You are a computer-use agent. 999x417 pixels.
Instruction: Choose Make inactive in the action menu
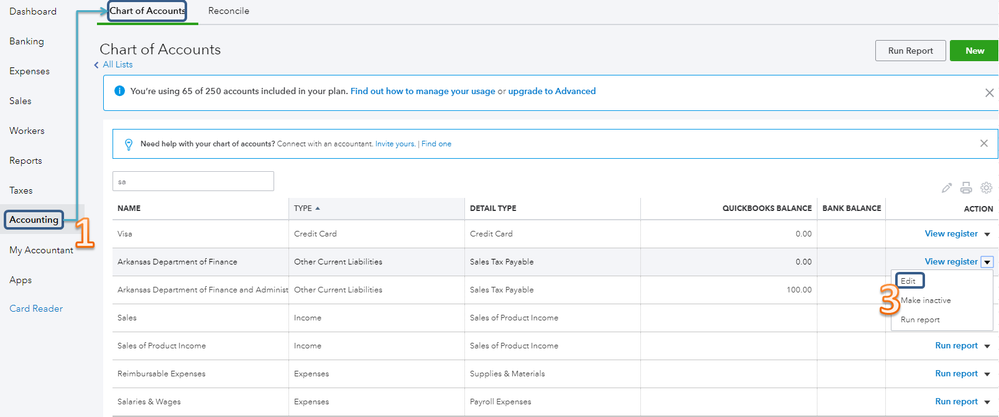926,300
